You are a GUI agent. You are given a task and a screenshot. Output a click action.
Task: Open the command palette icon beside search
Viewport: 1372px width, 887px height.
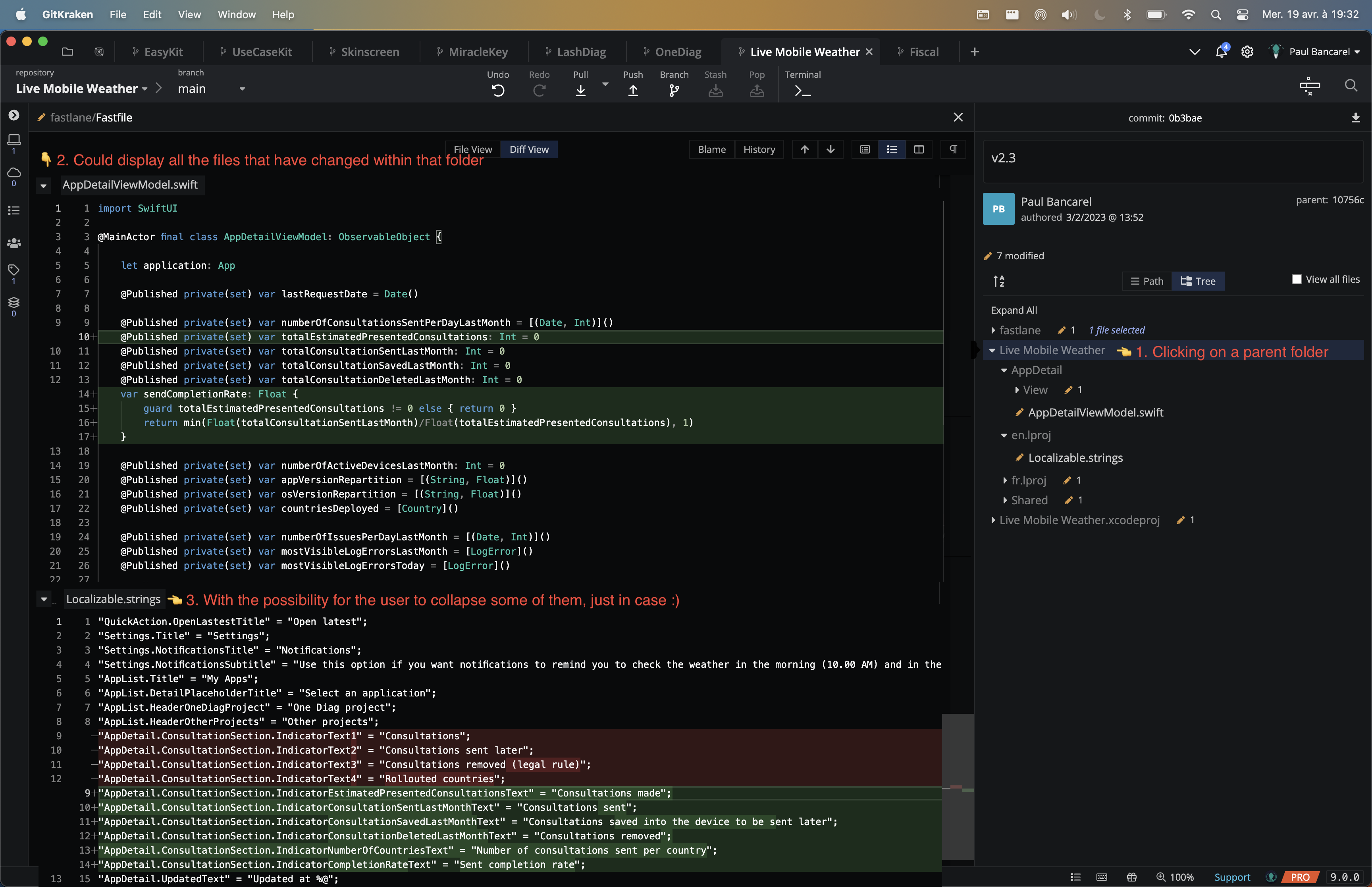[1309, 86]
